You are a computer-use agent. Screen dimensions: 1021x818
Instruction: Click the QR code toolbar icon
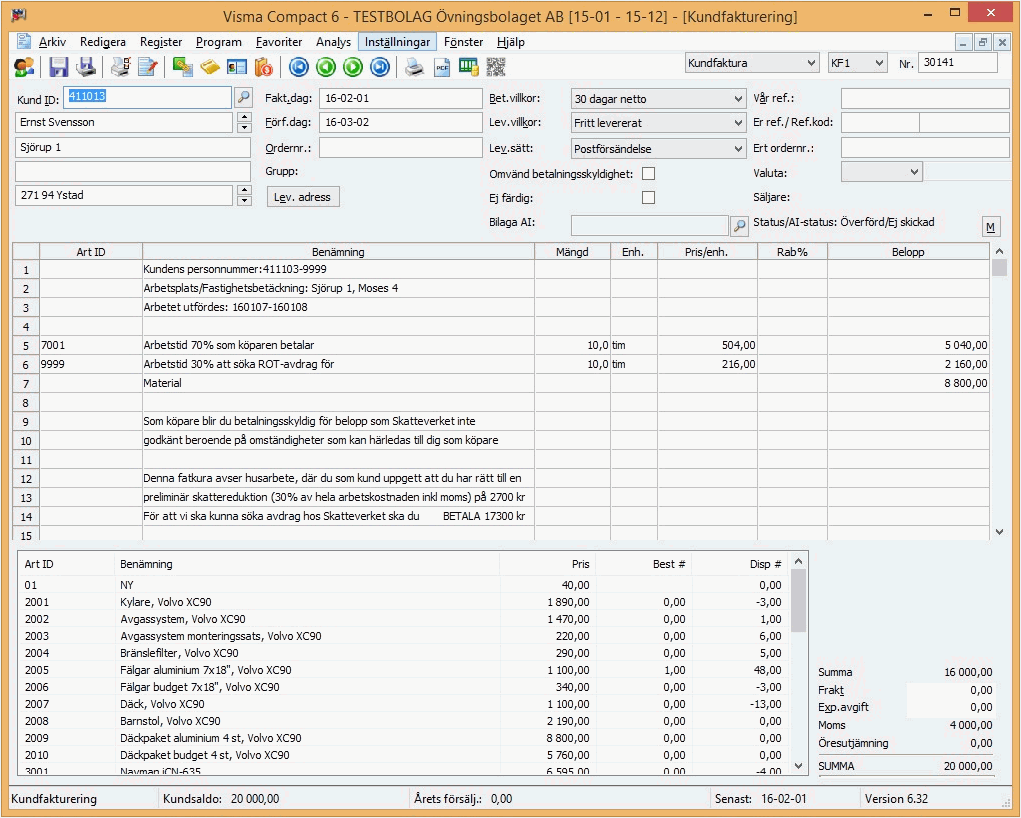(x=496, y=67)
